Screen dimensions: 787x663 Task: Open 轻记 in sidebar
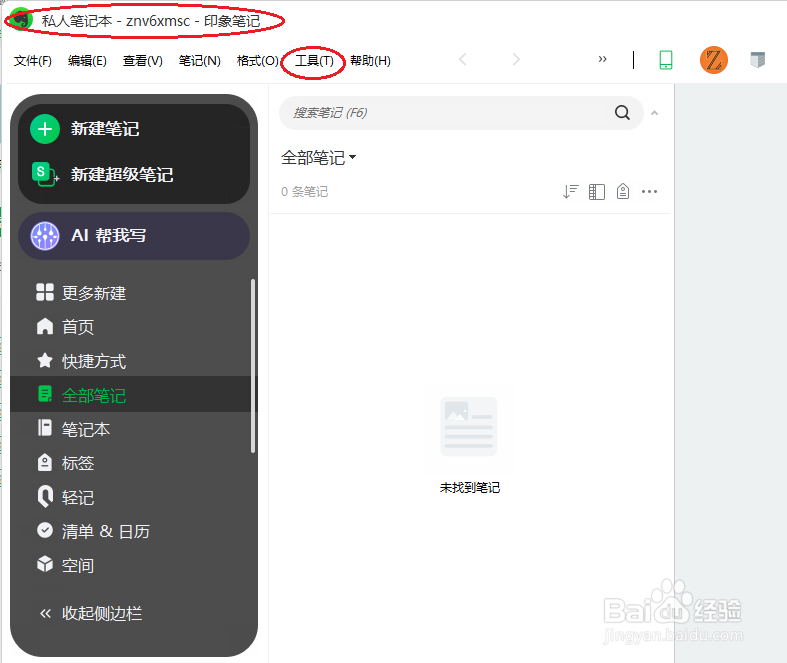click(x=133, y=497)
